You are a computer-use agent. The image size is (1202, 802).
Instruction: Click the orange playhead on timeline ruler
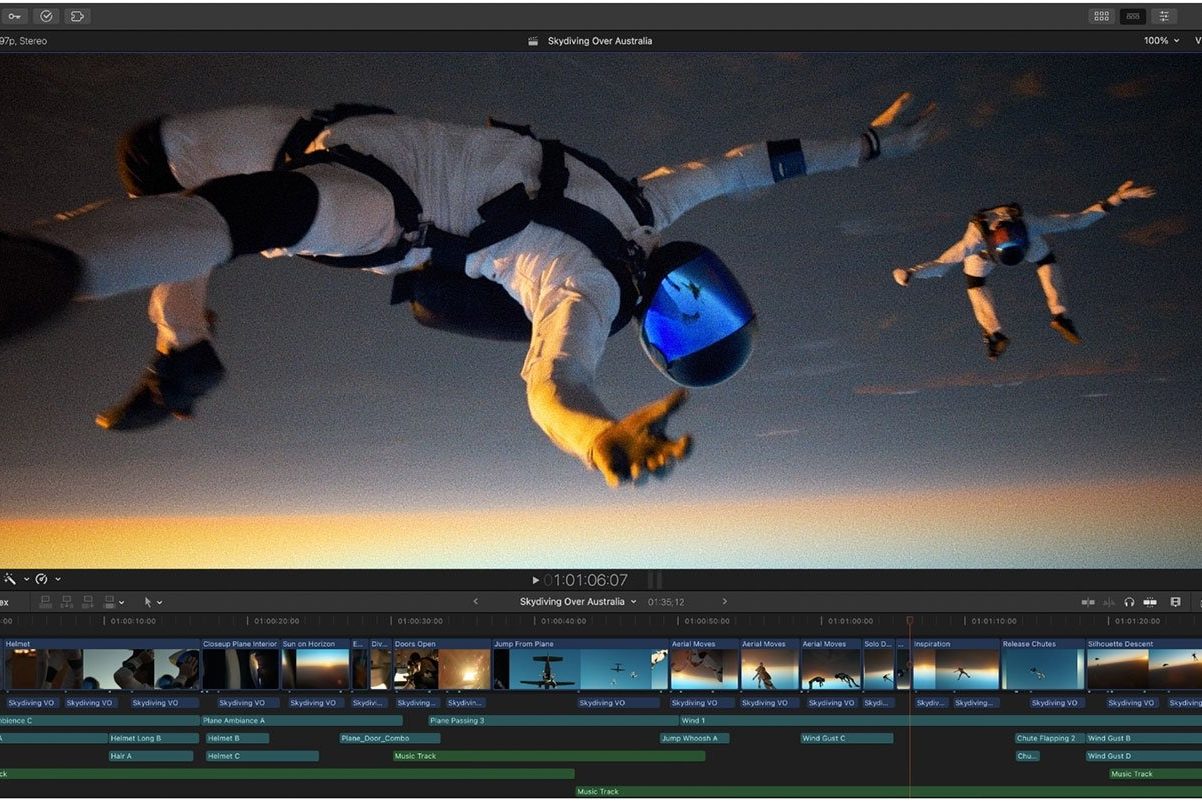click(909, 621)
